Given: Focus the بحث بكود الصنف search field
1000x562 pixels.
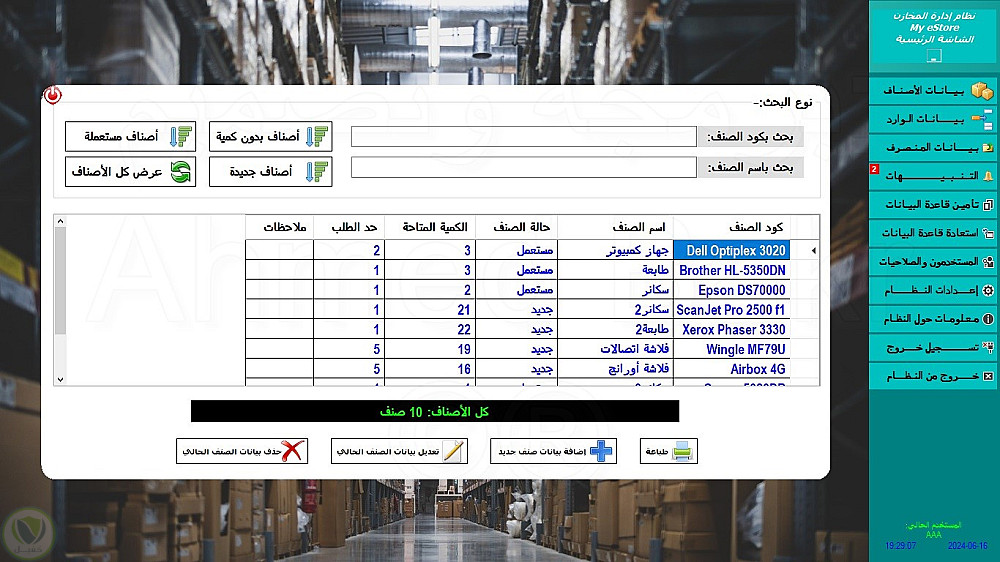Looking at the screenshot, I should (x=524, y=137).
